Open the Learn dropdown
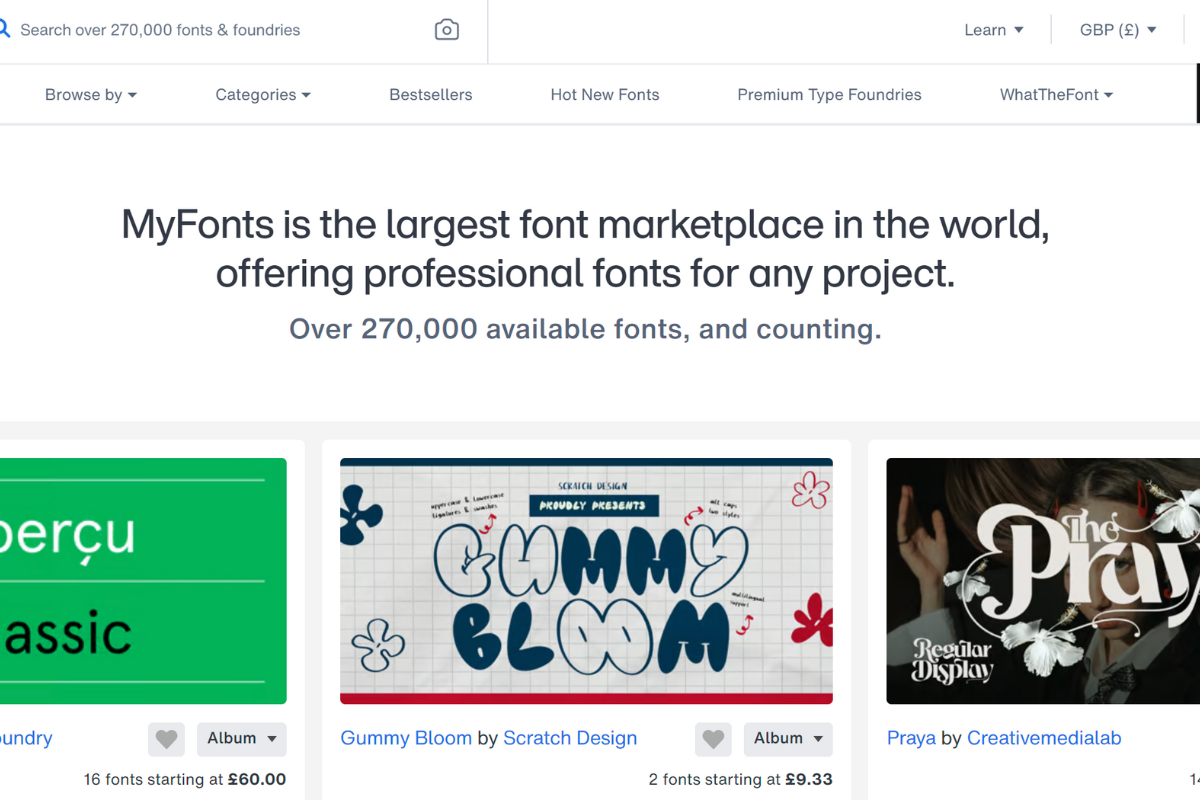Image resolution: width=1200 pixels, height=800 pixels. (994, 30)
